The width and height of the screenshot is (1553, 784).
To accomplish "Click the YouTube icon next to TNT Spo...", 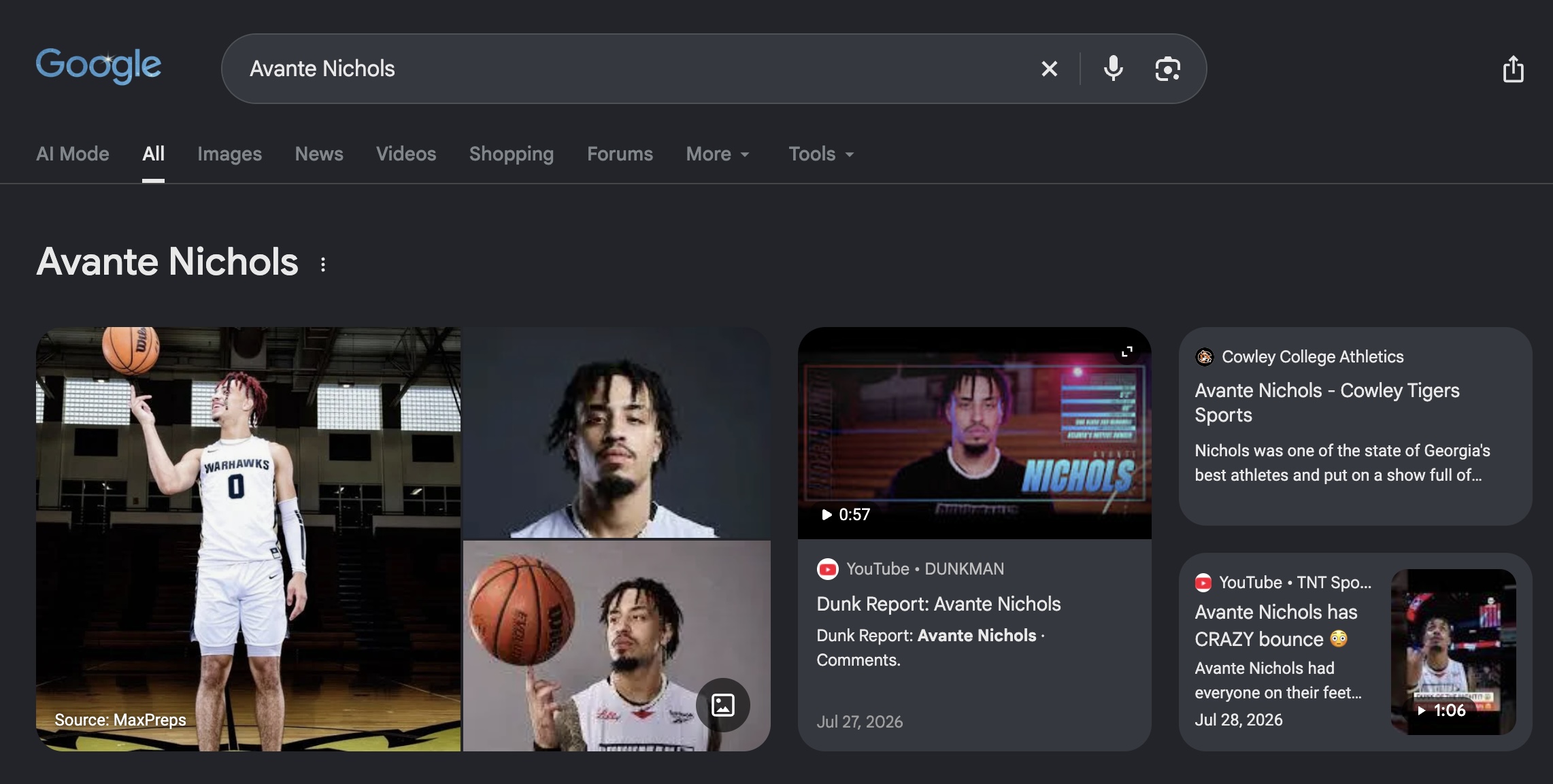I will pos(1203,583).
